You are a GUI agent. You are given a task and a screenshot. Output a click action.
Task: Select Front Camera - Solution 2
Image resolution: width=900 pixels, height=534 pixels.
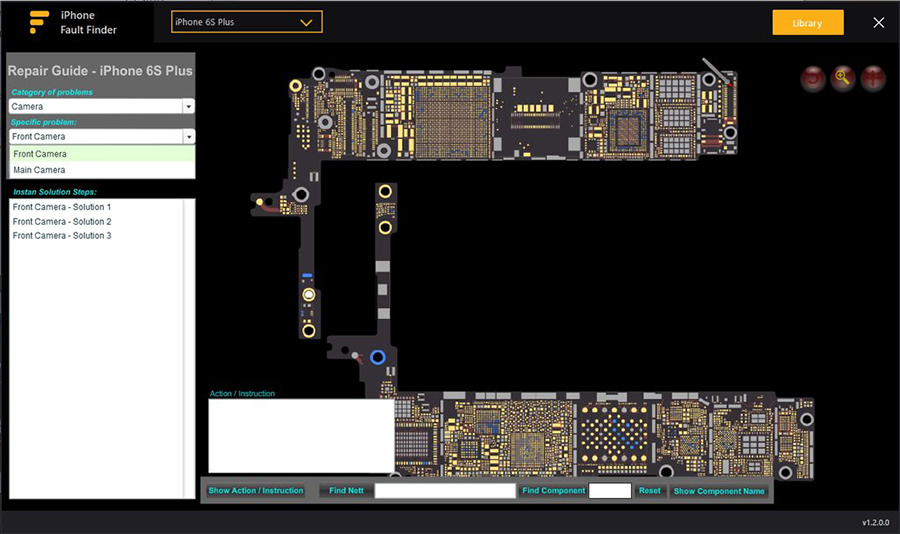click(x=62, y=222)
